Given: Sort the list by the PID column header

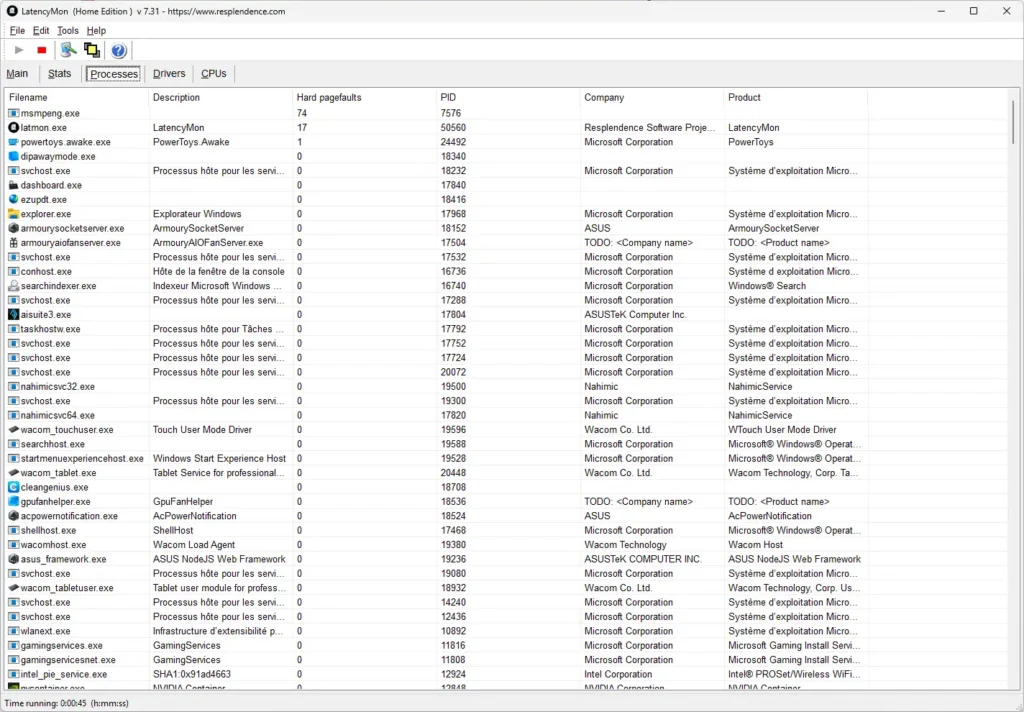Looking at the screenshot, I should click(448, 98).
